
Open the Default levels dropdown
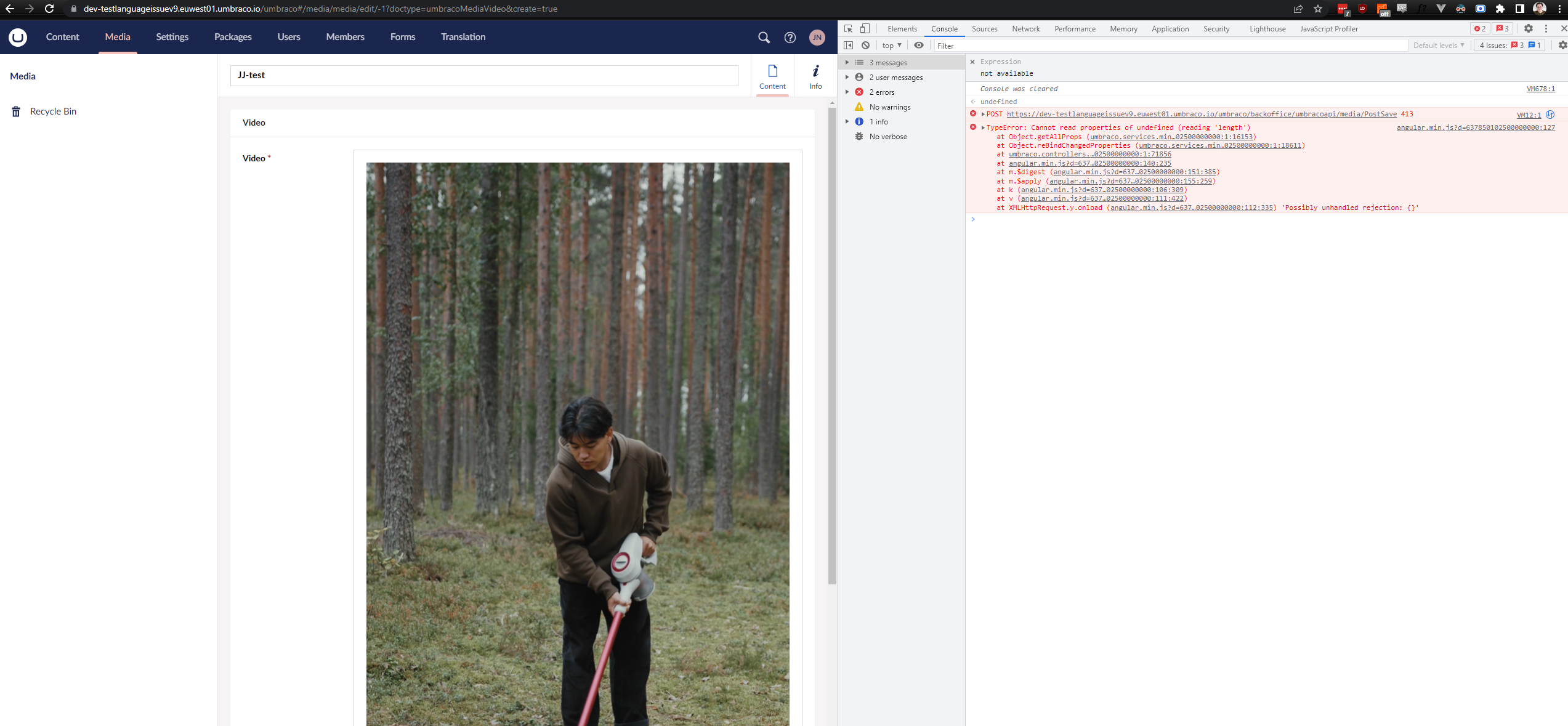(1438, 45)
